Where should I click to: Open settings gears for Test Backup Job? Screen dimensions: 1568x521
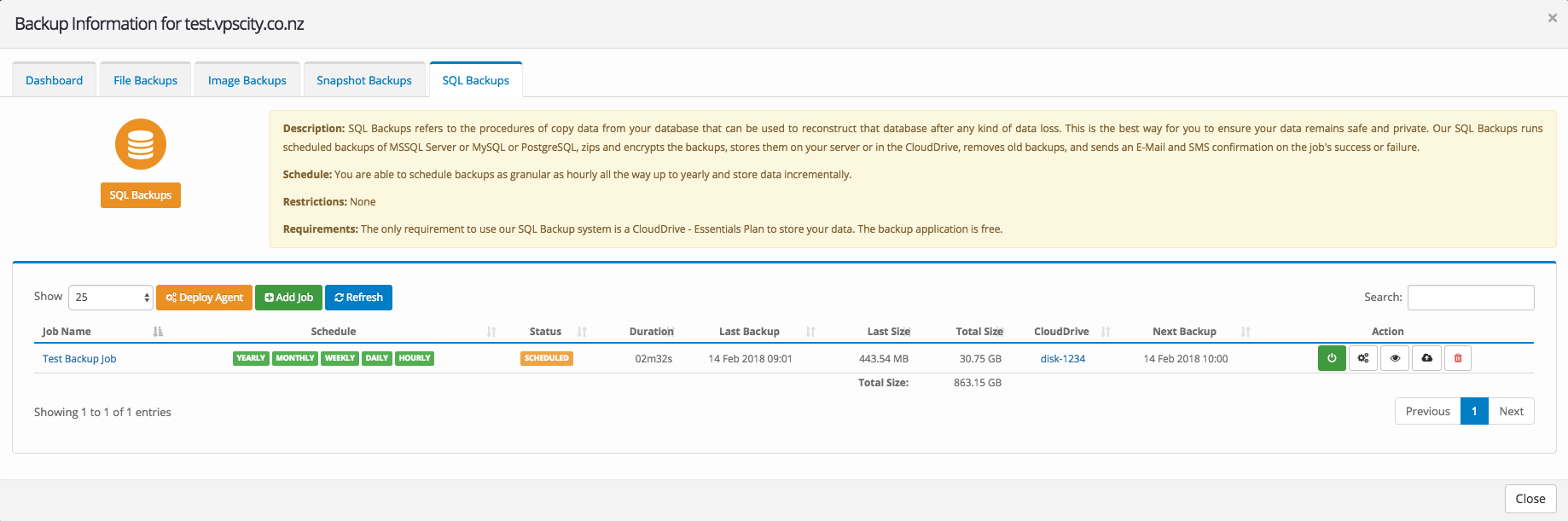[x=1363, y=358]
